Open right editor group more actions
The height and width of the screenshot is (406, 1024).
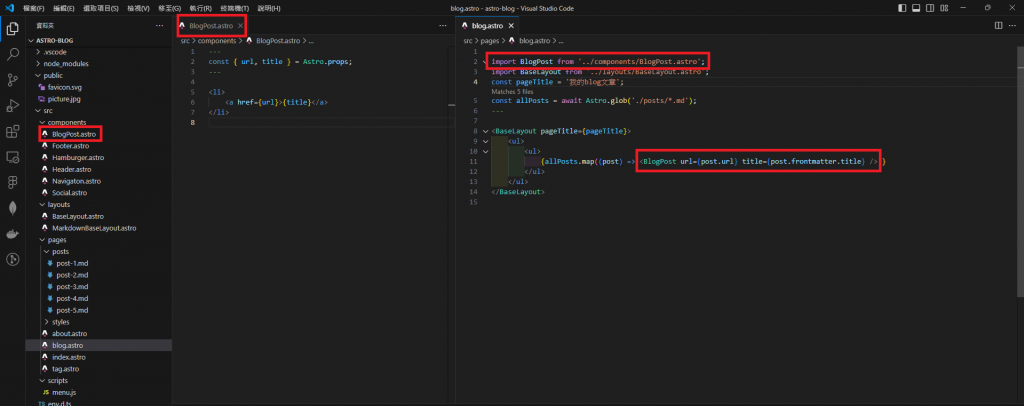tap(1013, 25)
